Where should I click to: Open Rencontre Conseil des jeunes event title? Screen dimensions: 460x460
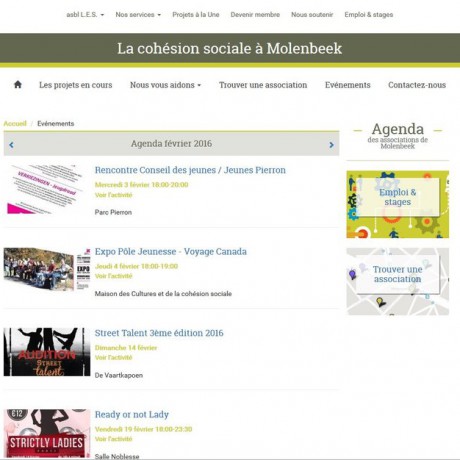click(x=190, y=170)
